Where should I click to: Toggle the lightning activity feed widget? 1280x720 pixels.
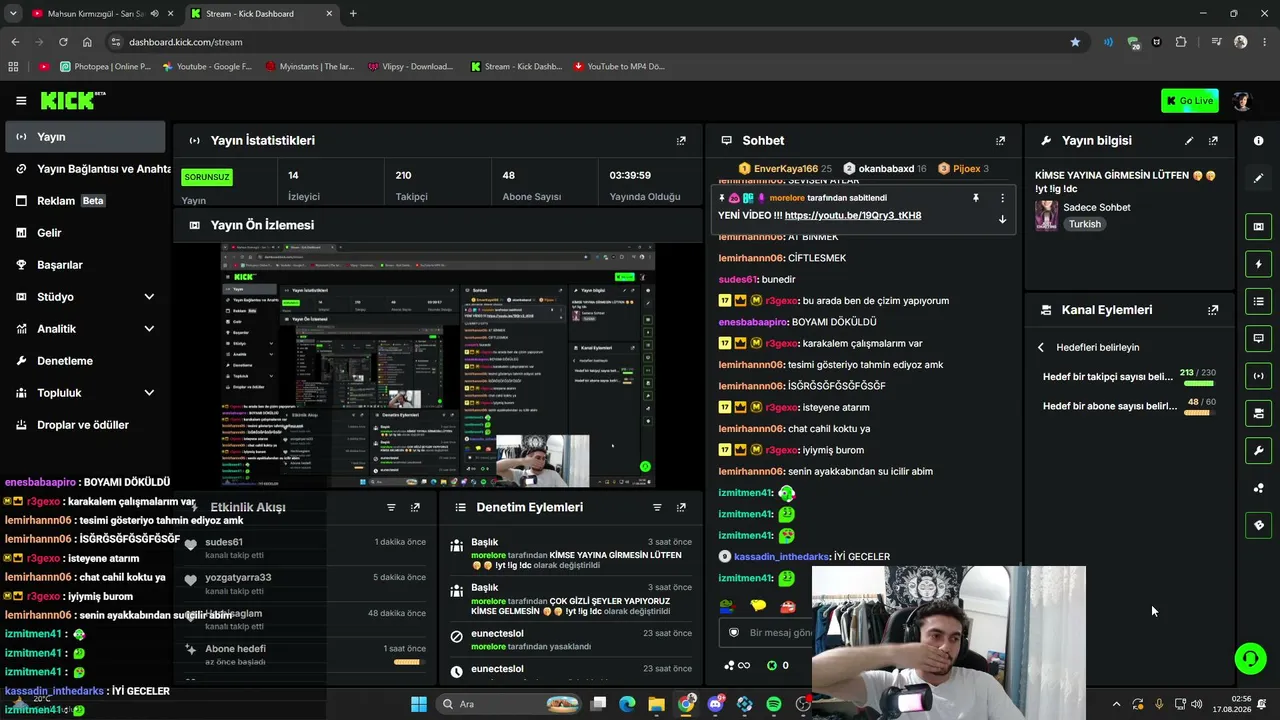pyautogui.click(x=1259, y=264)
